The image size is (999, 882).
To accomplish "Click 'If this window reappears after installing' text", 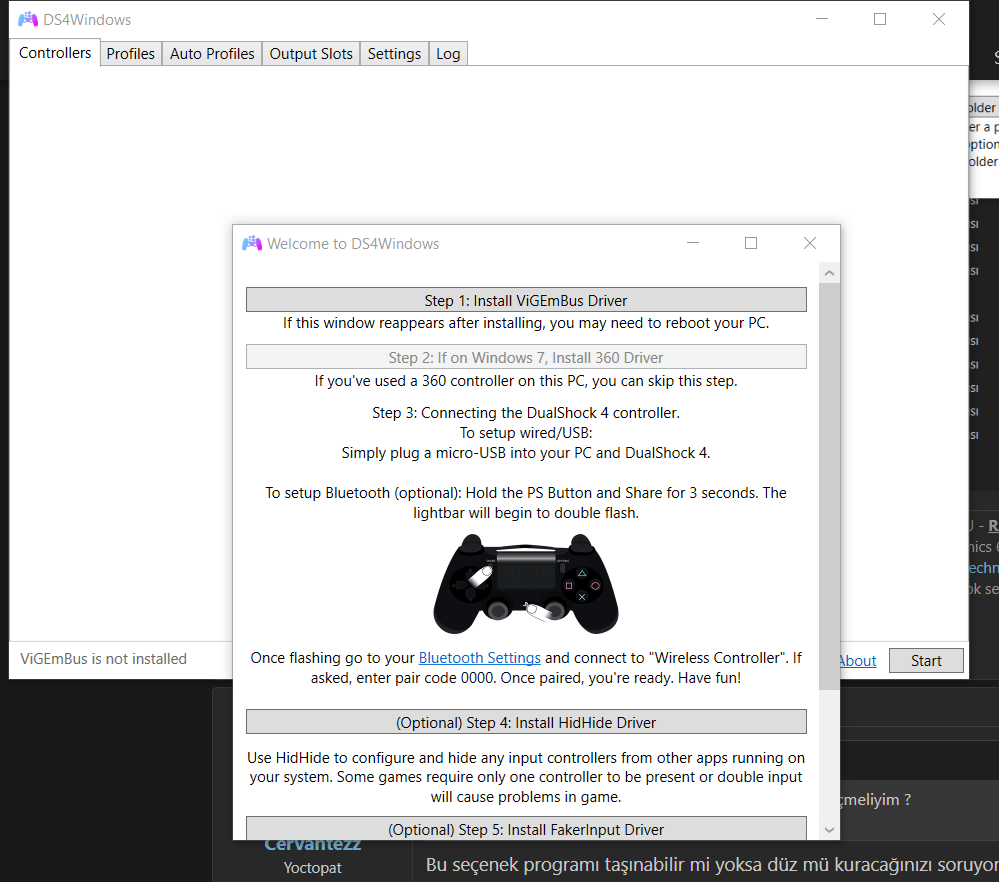I will point(526,323).
